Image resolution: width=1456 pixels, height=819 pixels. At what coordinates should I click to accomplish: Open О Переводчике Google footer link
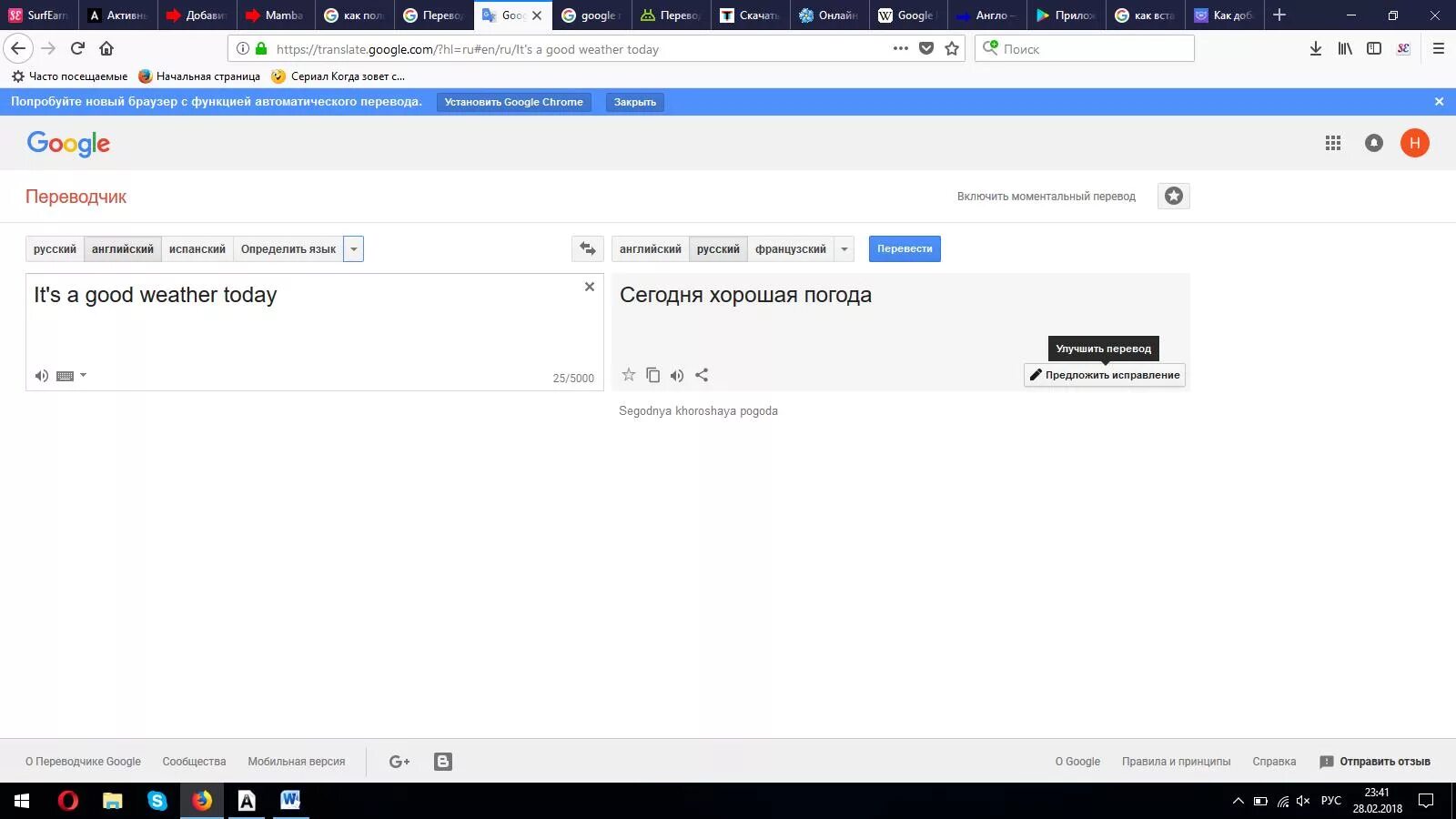(x=83, y=762)
